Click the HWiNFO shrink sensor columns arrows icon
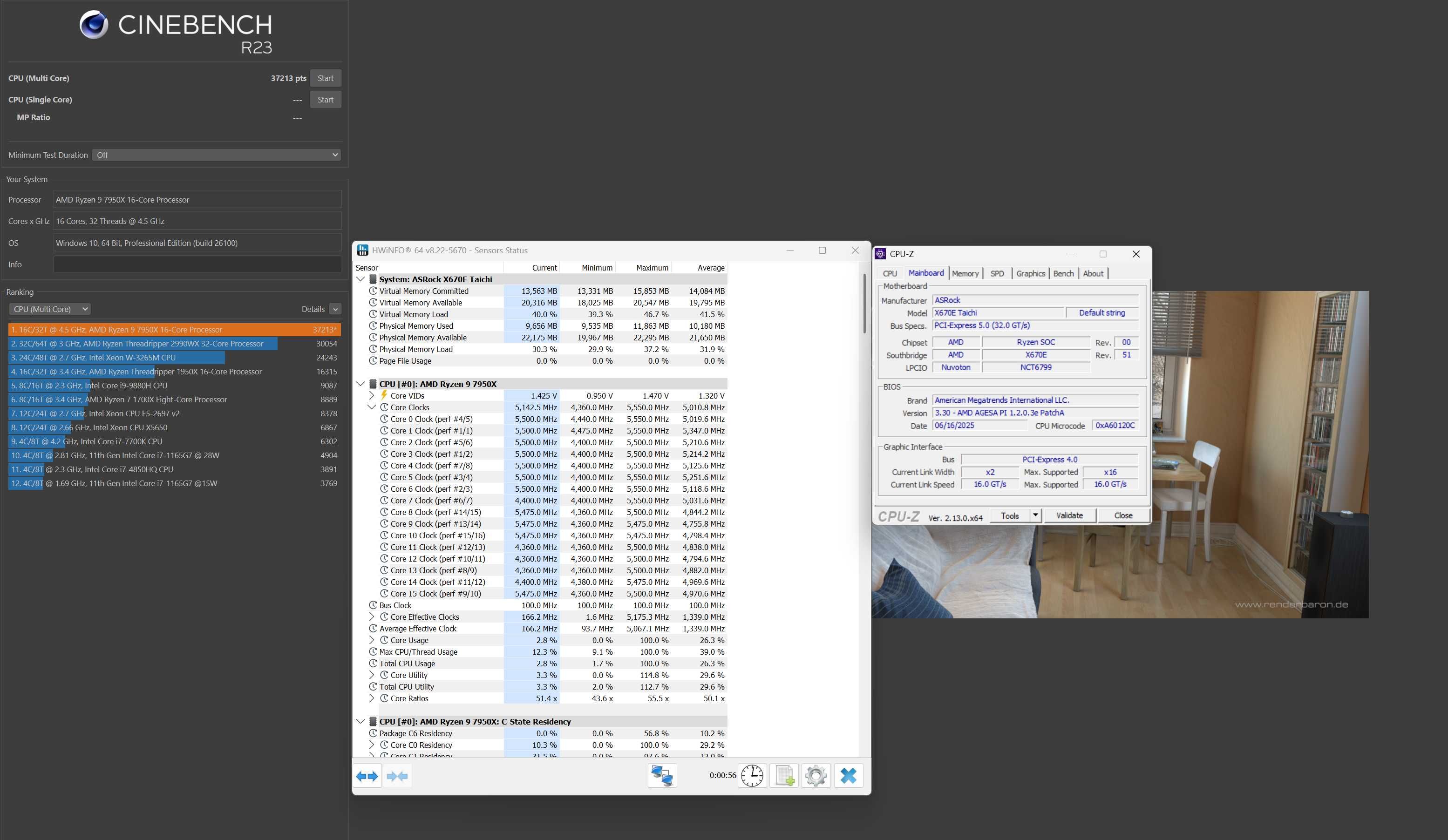The height and width of the screenshot is (840, 1448). [x=397, y=776]
